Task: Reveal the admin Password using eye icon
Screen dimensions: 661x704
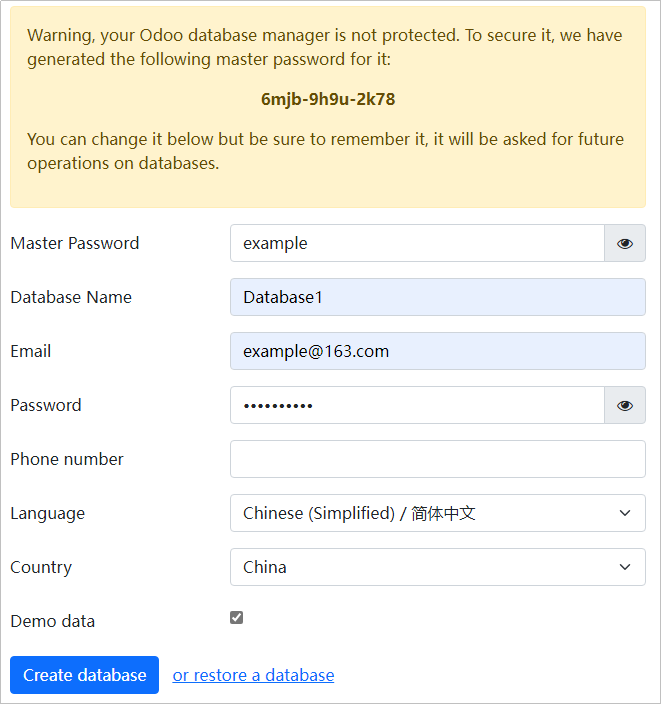Action: (625, 405)
